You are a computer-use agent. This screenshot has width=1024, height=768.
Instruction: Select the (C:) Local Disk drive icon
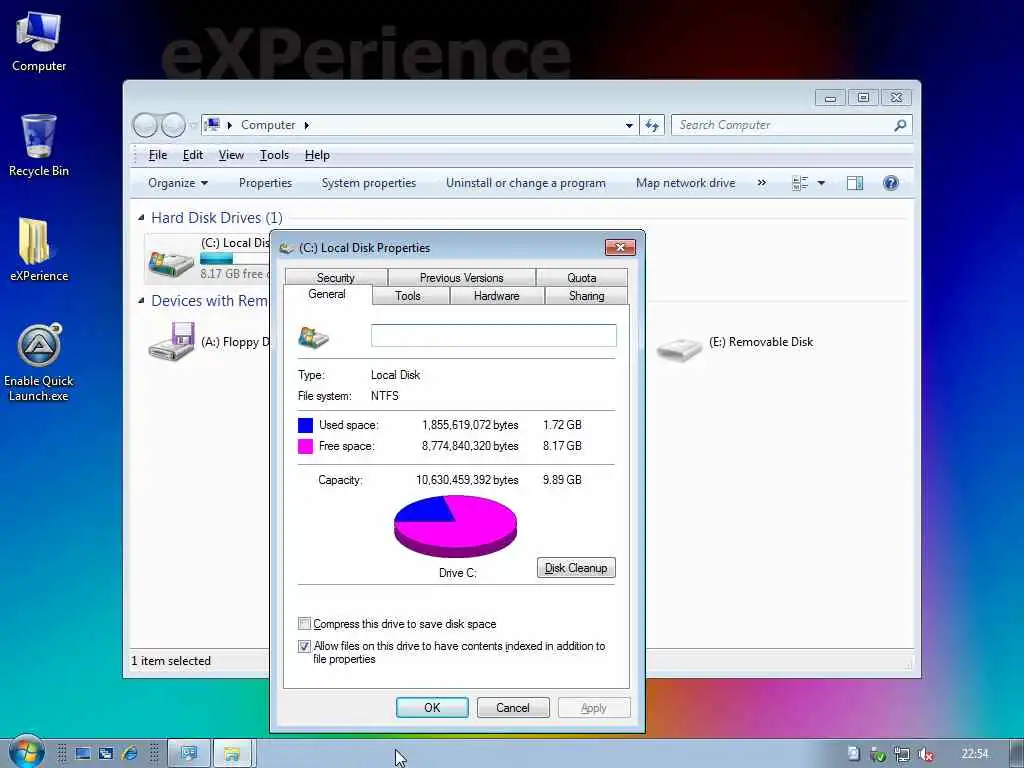point(171,263)
